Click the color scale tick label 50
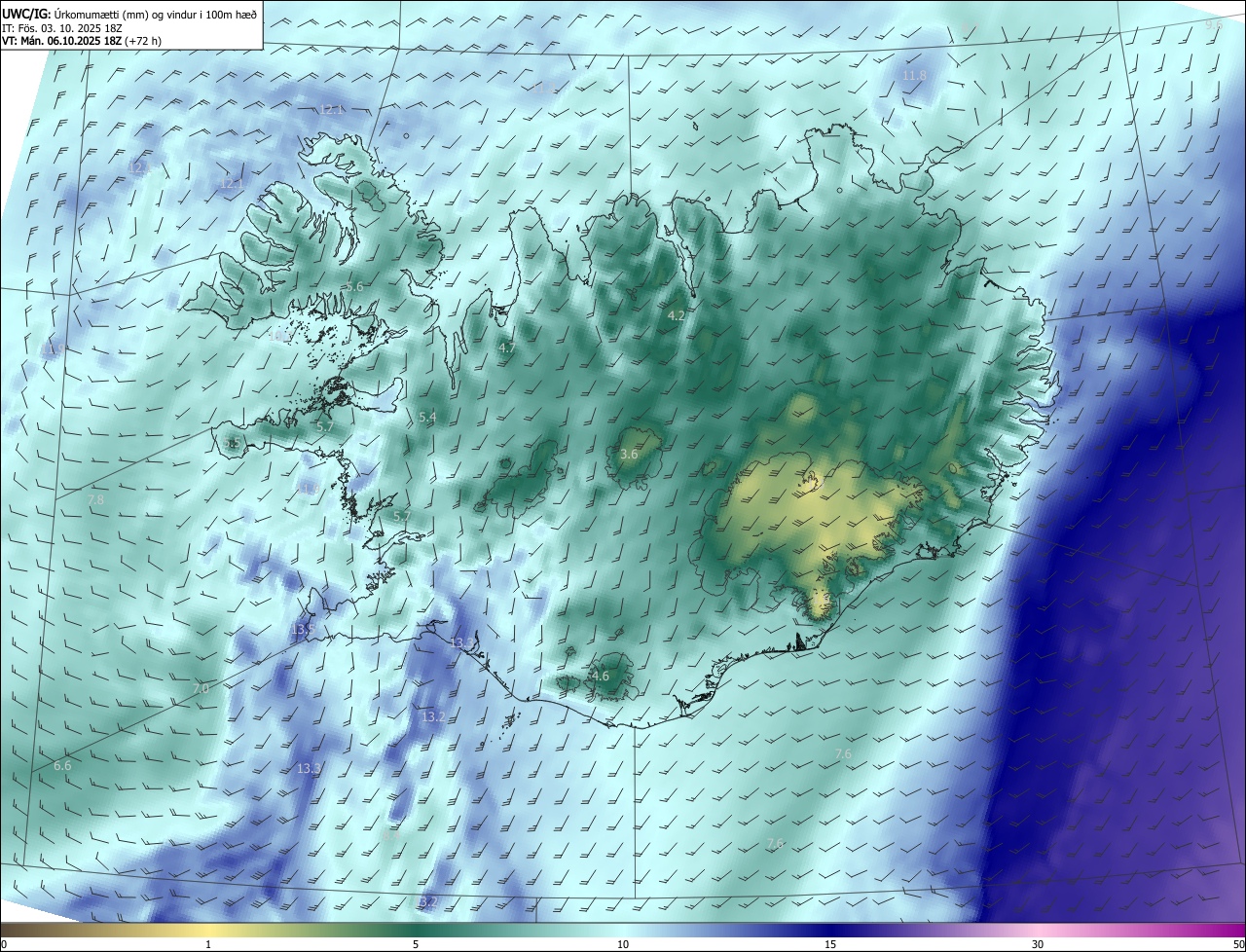The image size is (1246, 952). [x=1238, y=944]
